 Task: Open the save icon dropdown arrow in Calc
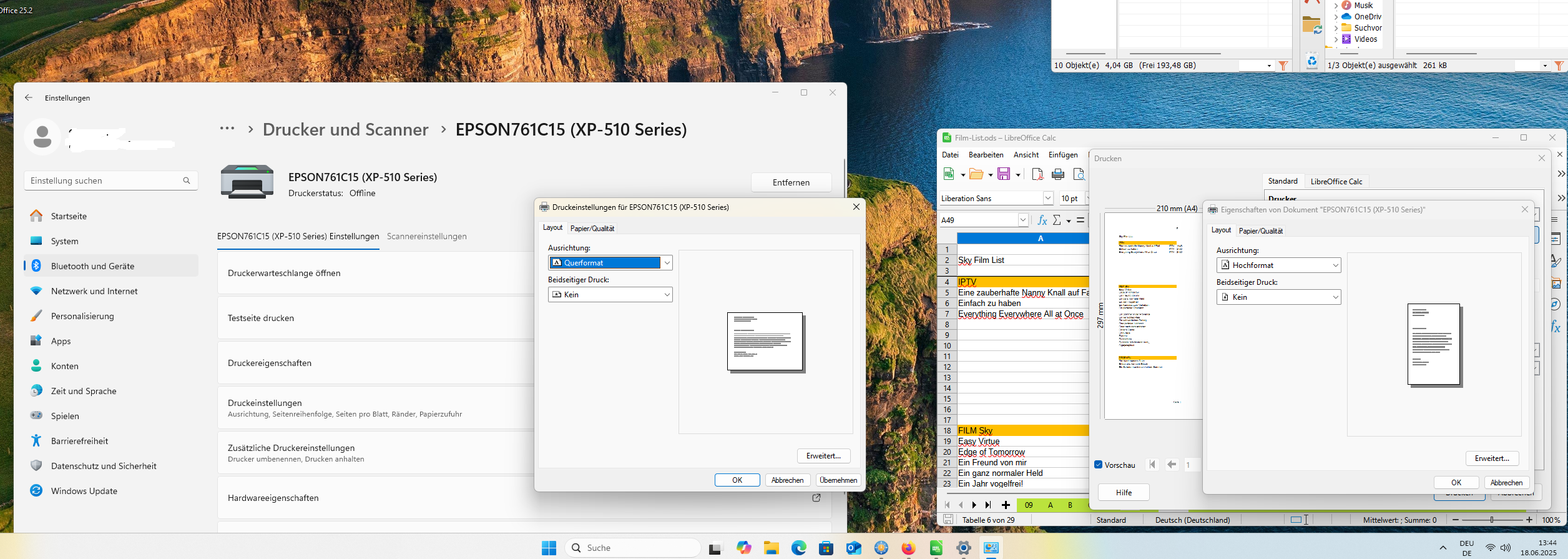click(1018, 175)
